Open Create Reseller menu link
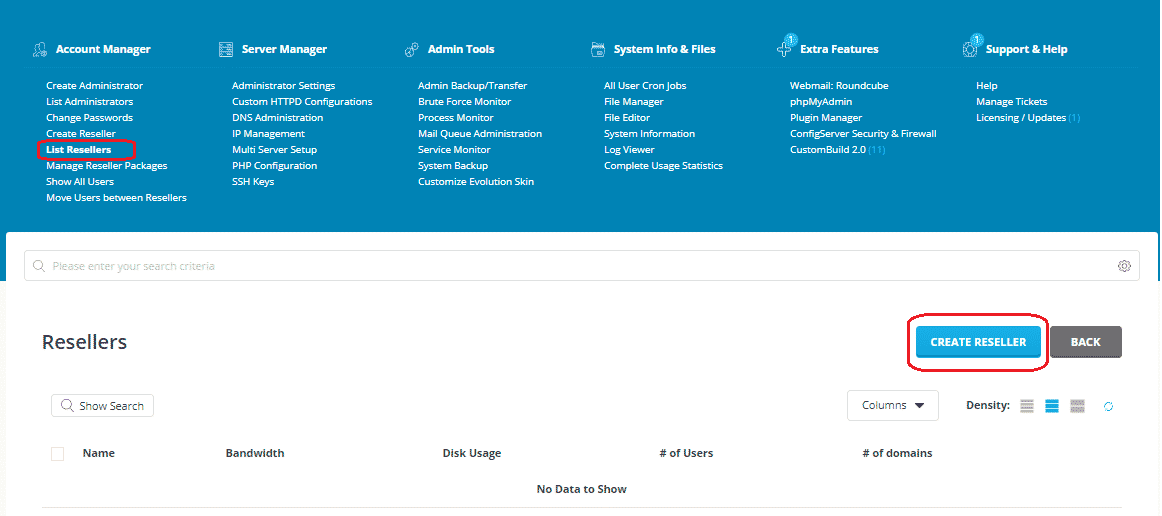The width and height of the screenshot is (1162, 516). [x=81, y=133]
